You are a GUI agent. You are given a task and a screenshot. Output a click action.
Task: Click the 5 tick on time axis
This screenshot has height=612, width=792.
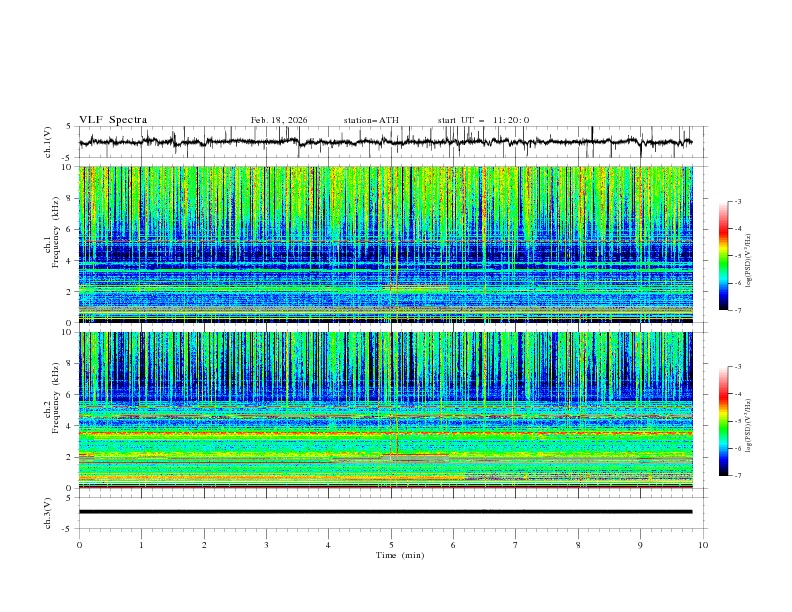click(391, 545)
